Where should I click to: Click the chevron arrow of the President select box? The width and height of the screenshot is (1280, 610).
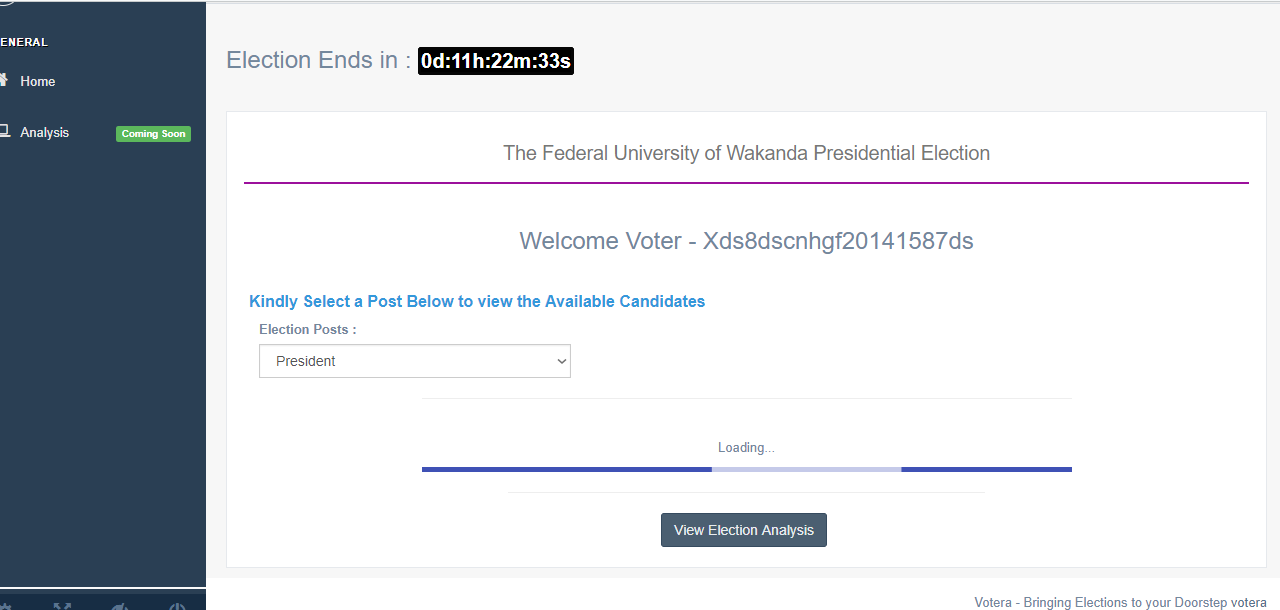pos(561,361)
